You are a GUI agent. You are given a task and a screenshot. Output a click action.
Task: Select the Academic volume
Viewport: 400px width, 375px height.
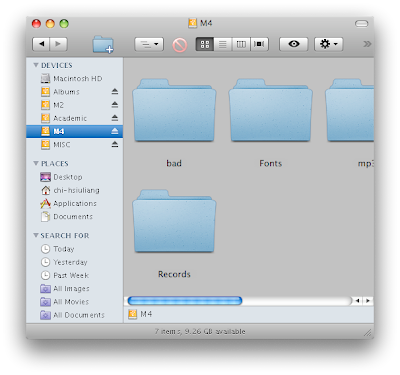[x=74, y=118]
